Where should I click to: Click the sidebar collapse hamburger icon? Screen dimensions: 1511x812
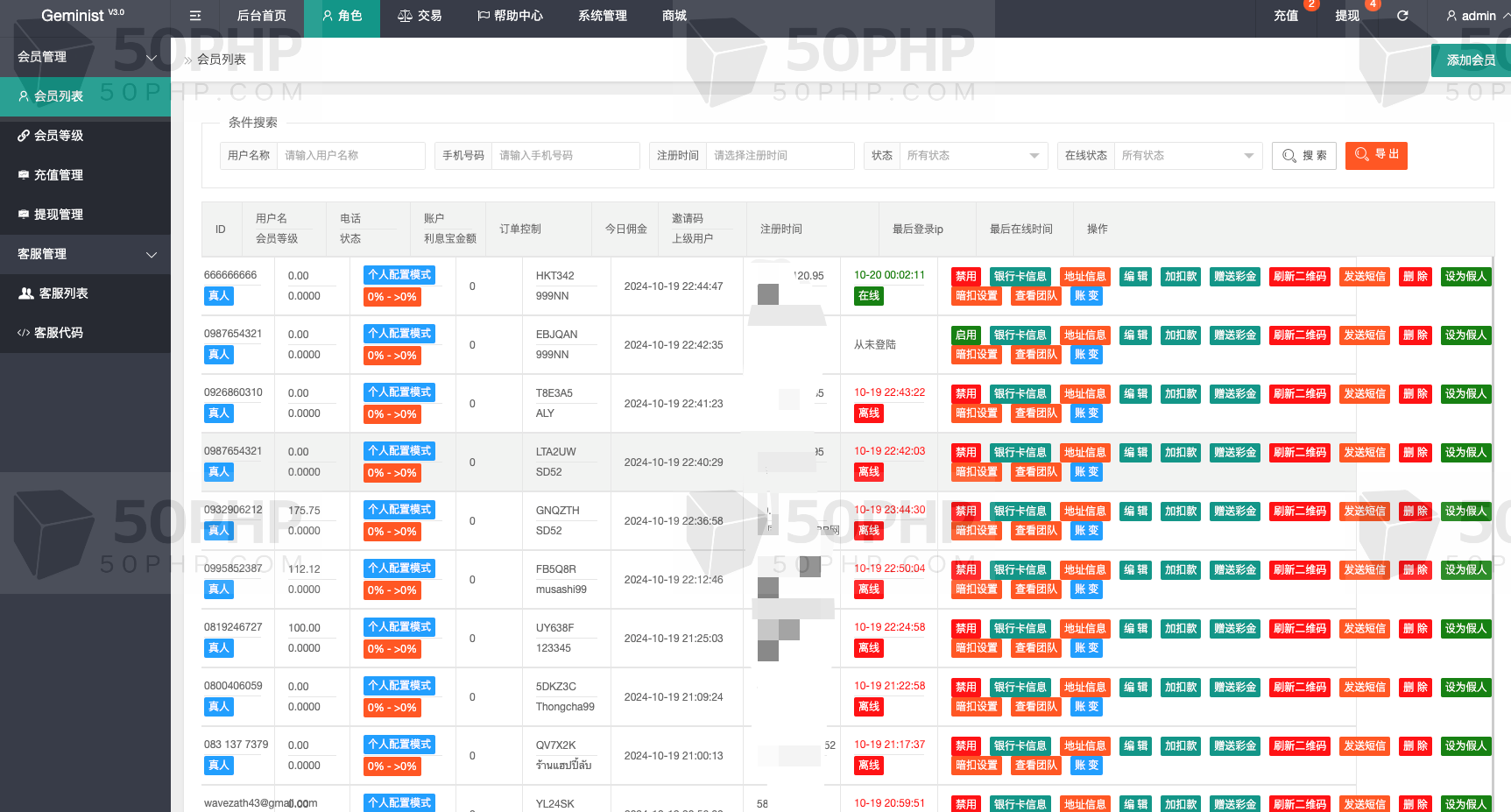[x=195, y=16]
